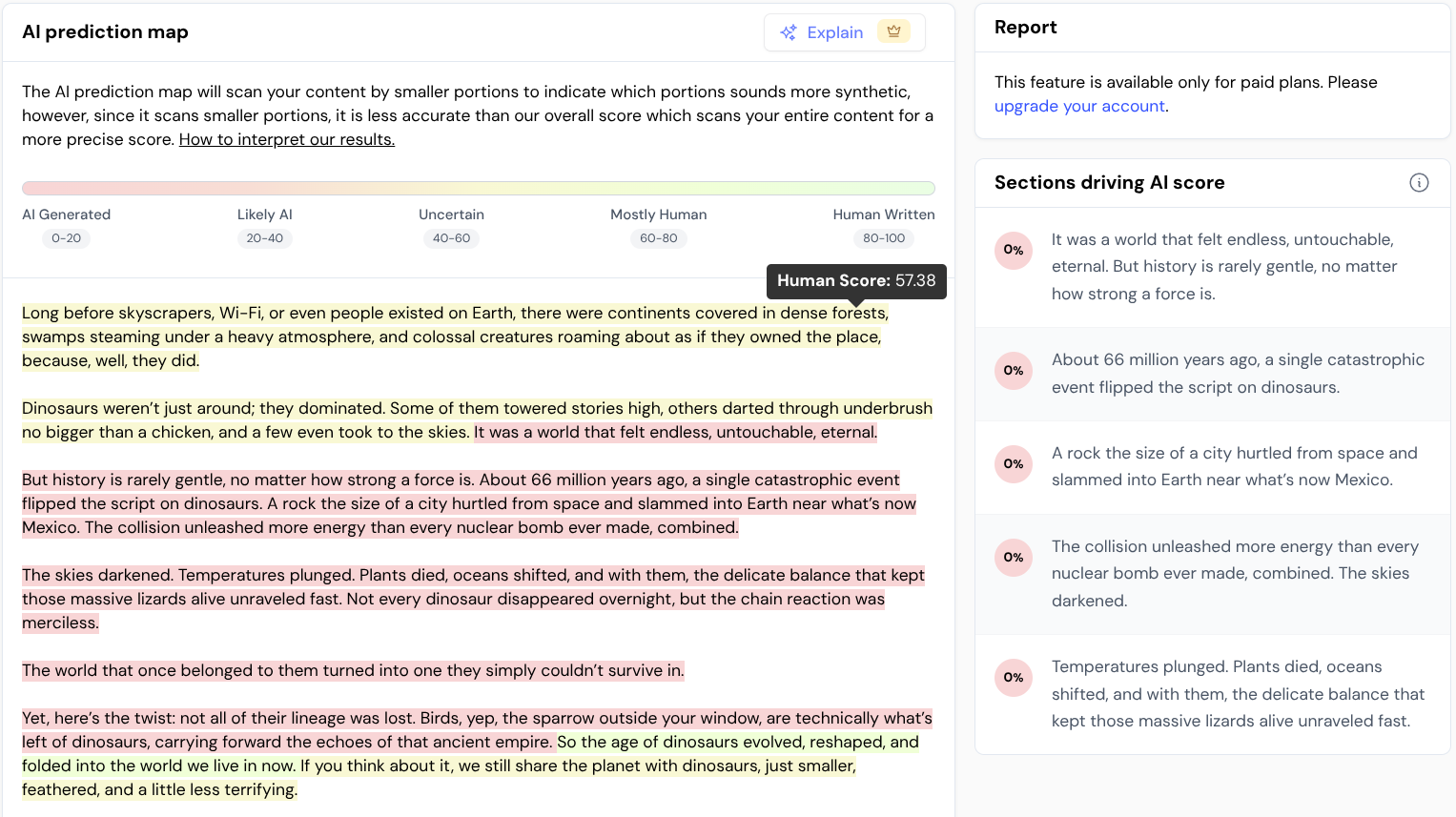Click the crown premium icon
Image resolution: width=1456 pixels, height=817 pixels.
tap(893, 31)
